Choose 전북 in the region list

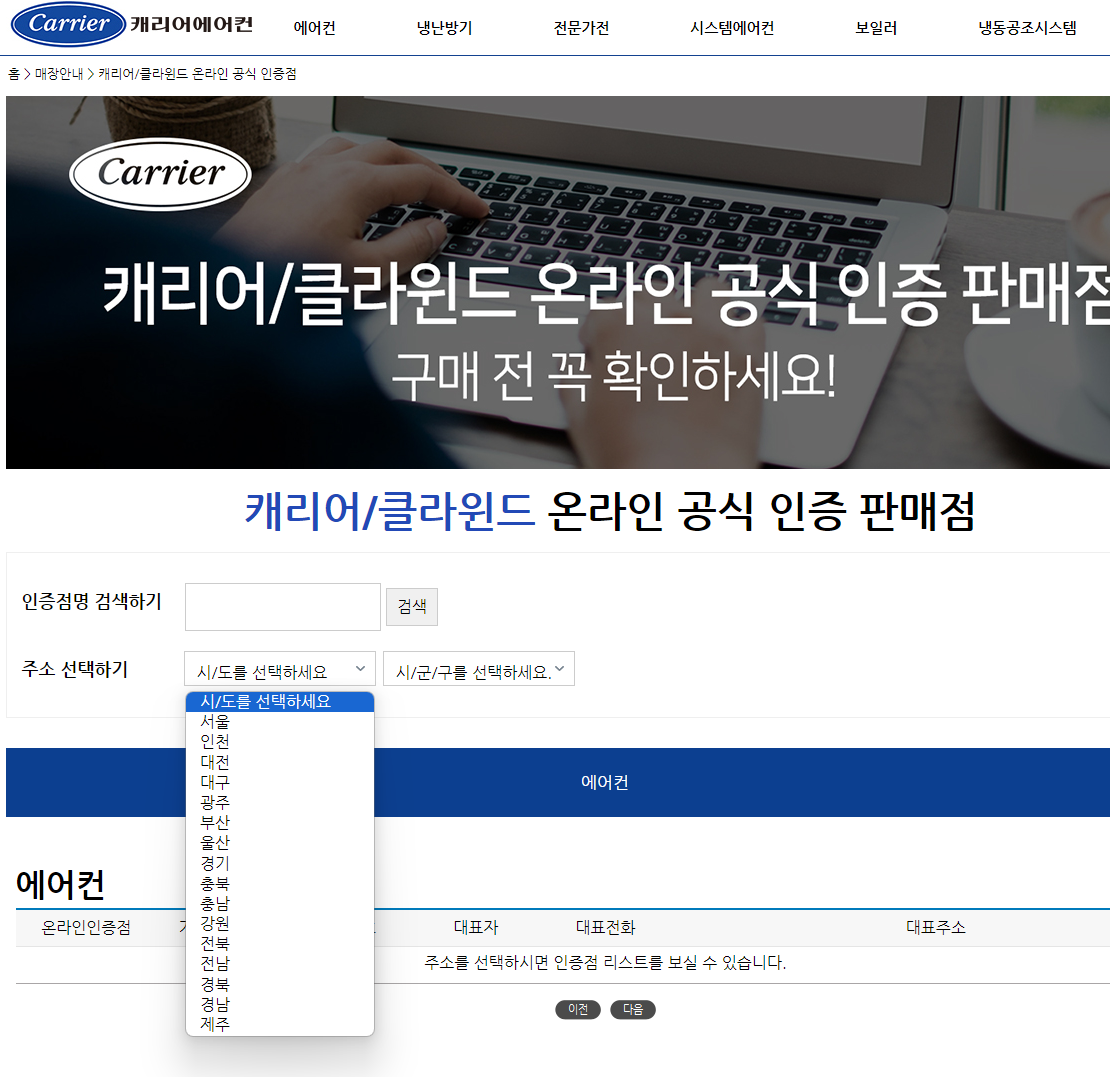pyautogui.click(x=280, y=943)
